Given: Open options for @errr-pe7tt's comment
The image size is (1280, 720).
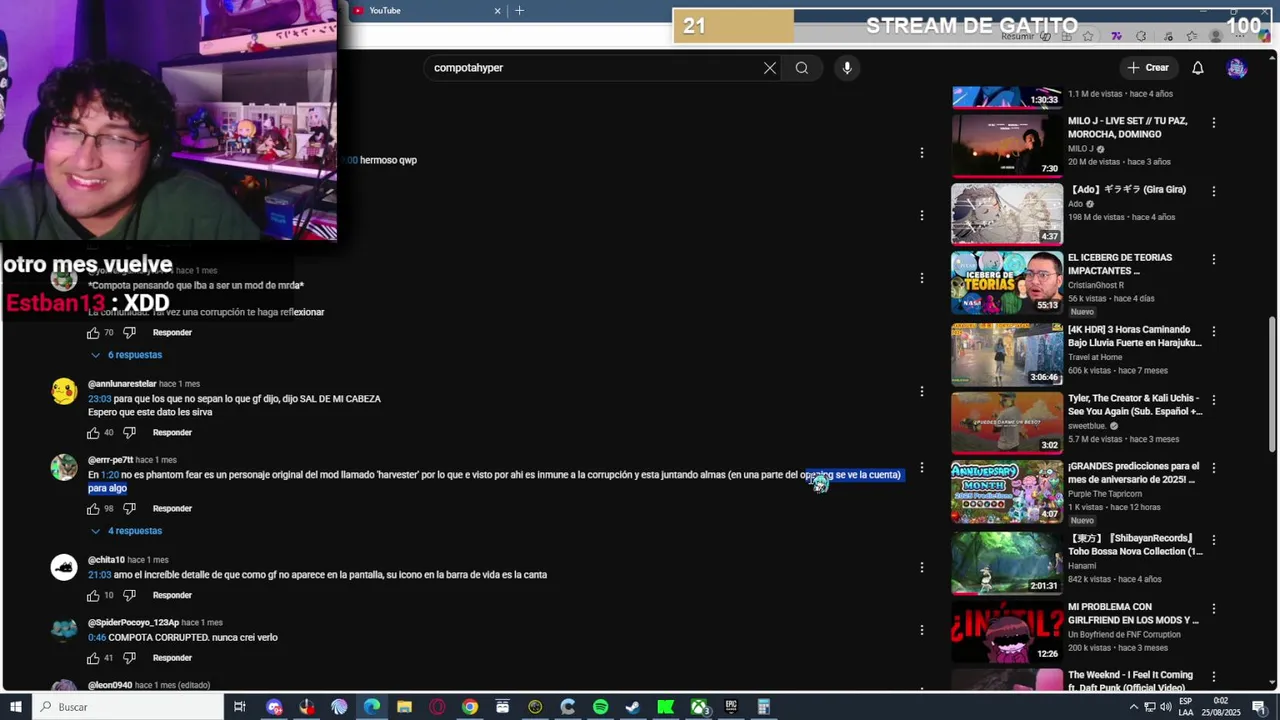Looking at the screenshot, I should pos(922,467).
